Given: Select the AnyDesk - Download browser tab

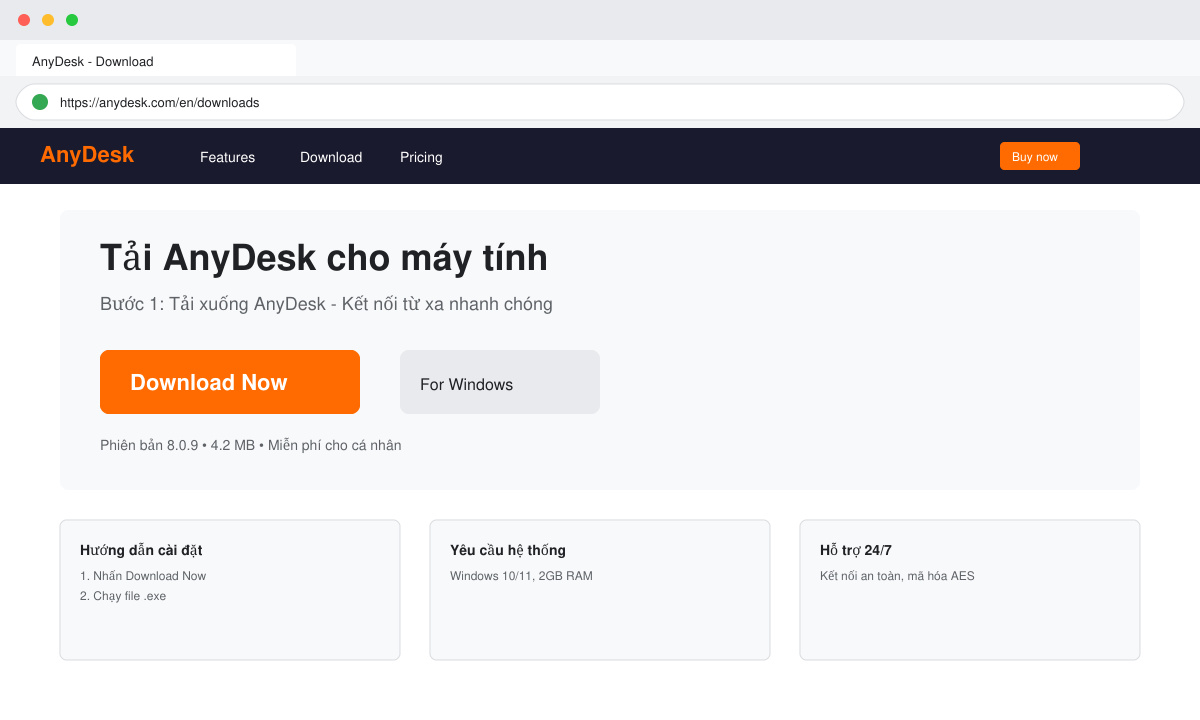Looking at the screenshot, I should [x=156, y=61].
